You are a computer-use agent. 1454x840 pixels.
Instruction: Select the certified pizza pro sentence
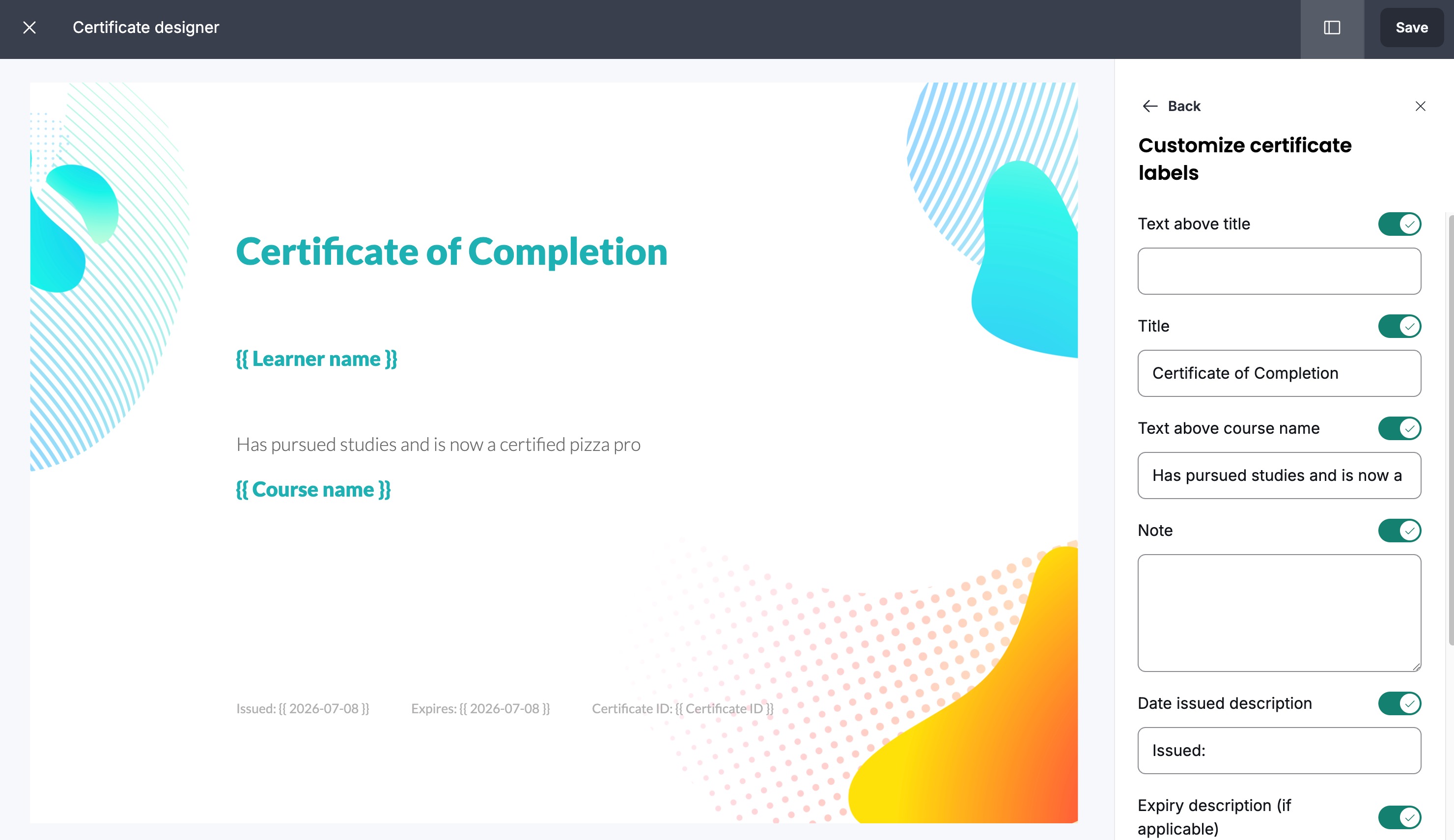pyautogui.click(x=438, y=445)
